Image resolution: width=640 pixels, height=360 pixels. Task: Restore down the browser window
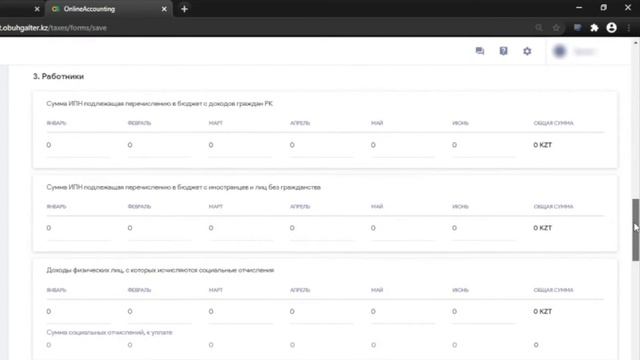pos(603,8)
